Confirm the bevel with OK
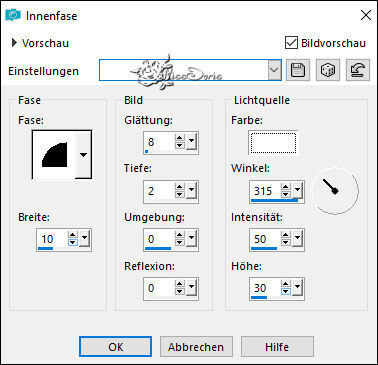 [x=115, y=347]
